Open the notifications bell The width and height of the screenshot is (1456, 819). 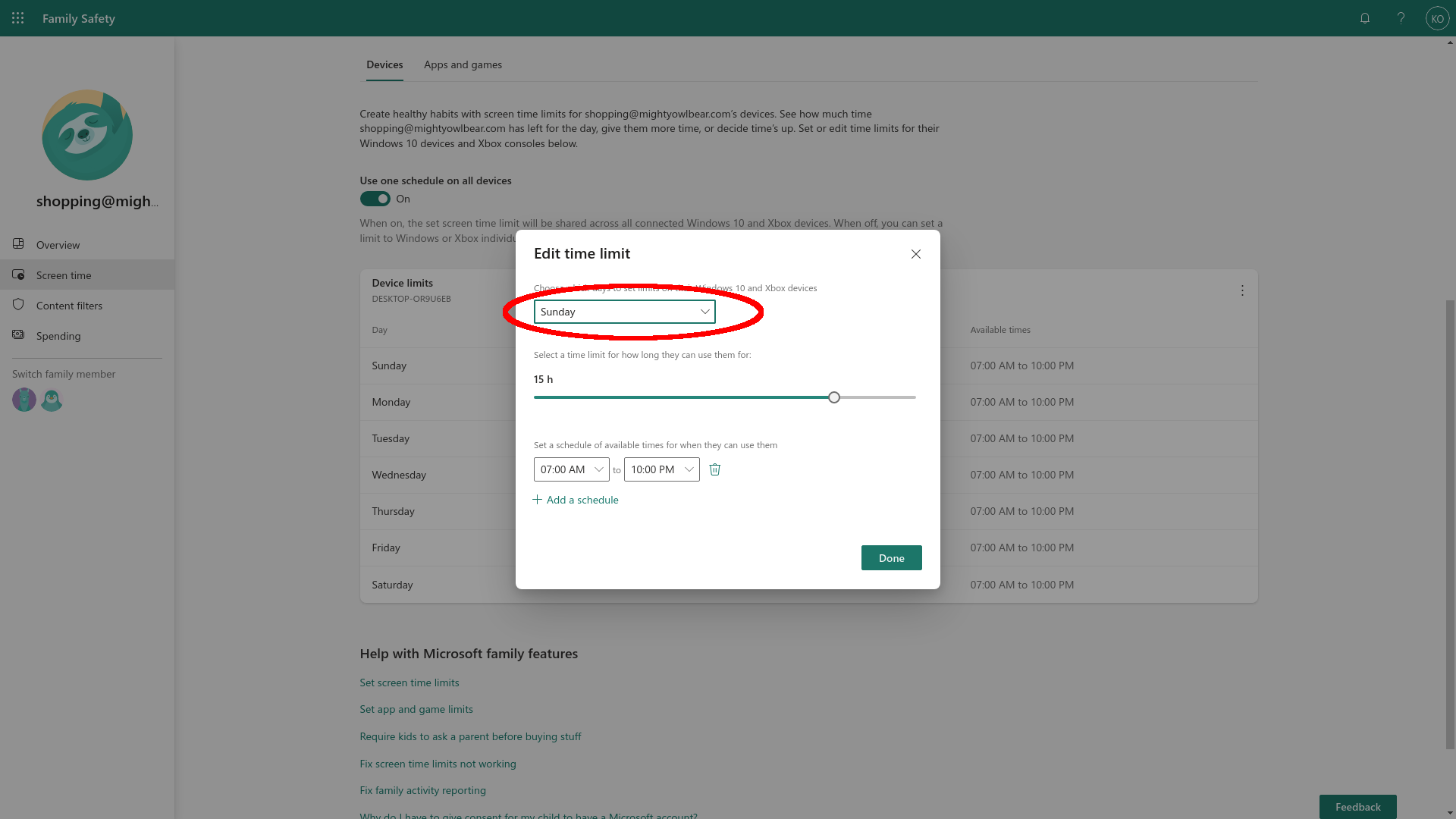click(x=1365, y=18)
